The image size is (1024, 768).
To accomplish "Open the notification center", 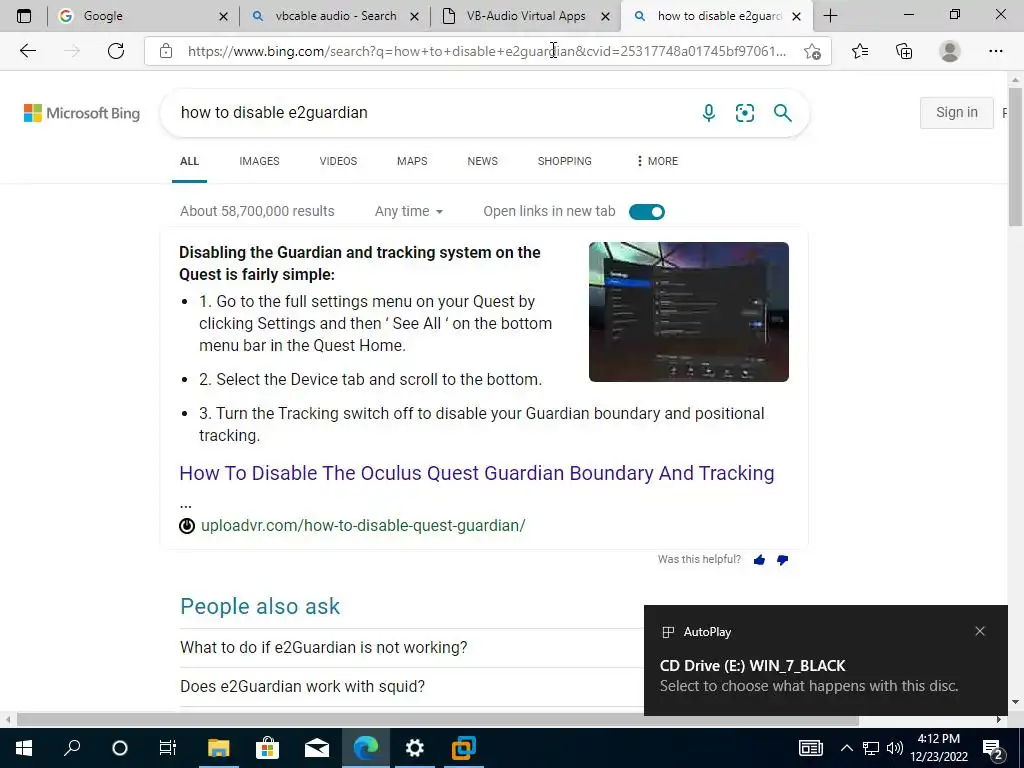I will pyautogui.click(x=993, y=748).
